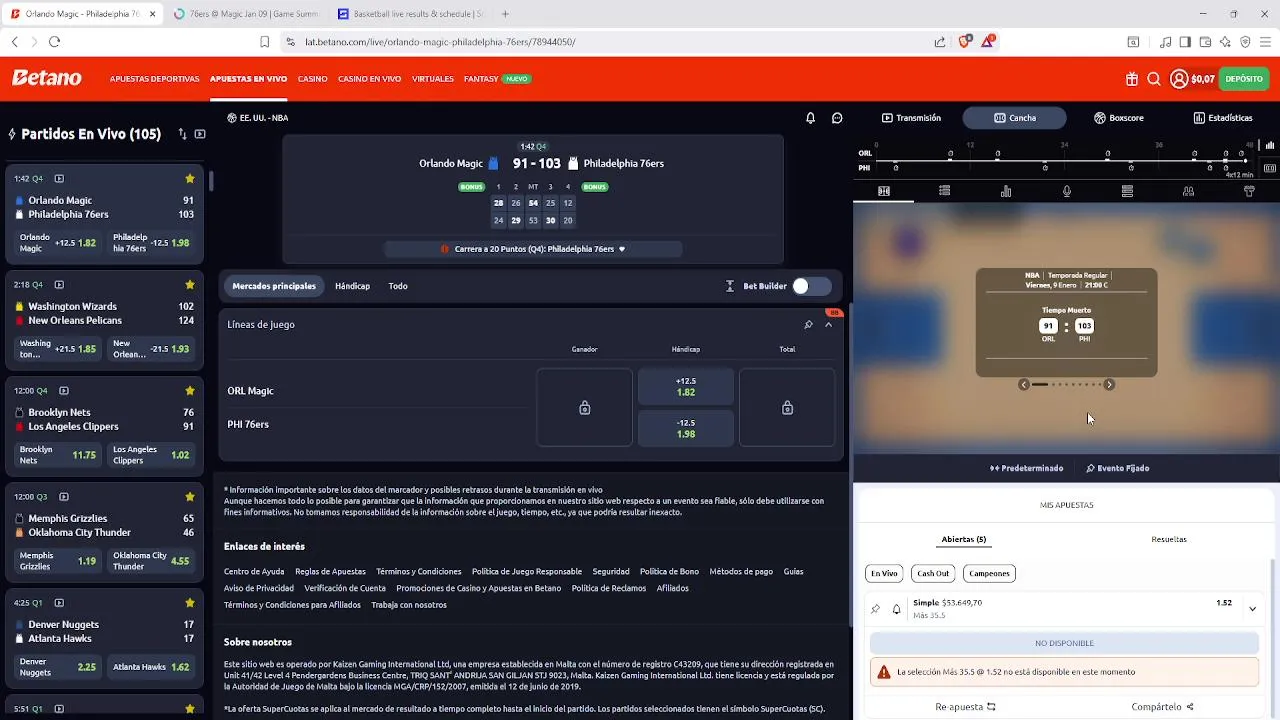Go to previous tracker slide arrow

[x=1024, y=384]
